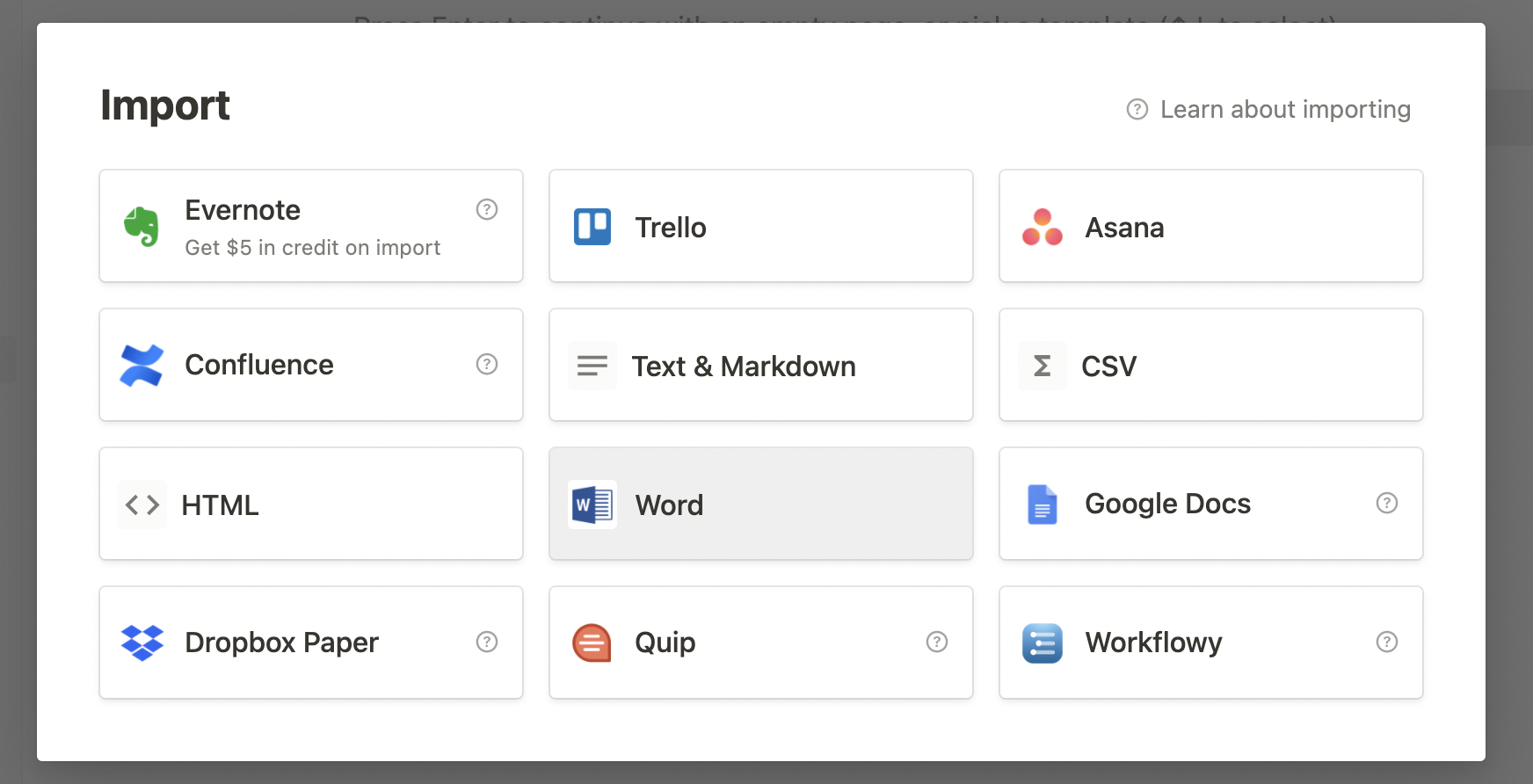The image size is (1533, 784).
Task: Click the Word document icon
Action: pos(592,505)
